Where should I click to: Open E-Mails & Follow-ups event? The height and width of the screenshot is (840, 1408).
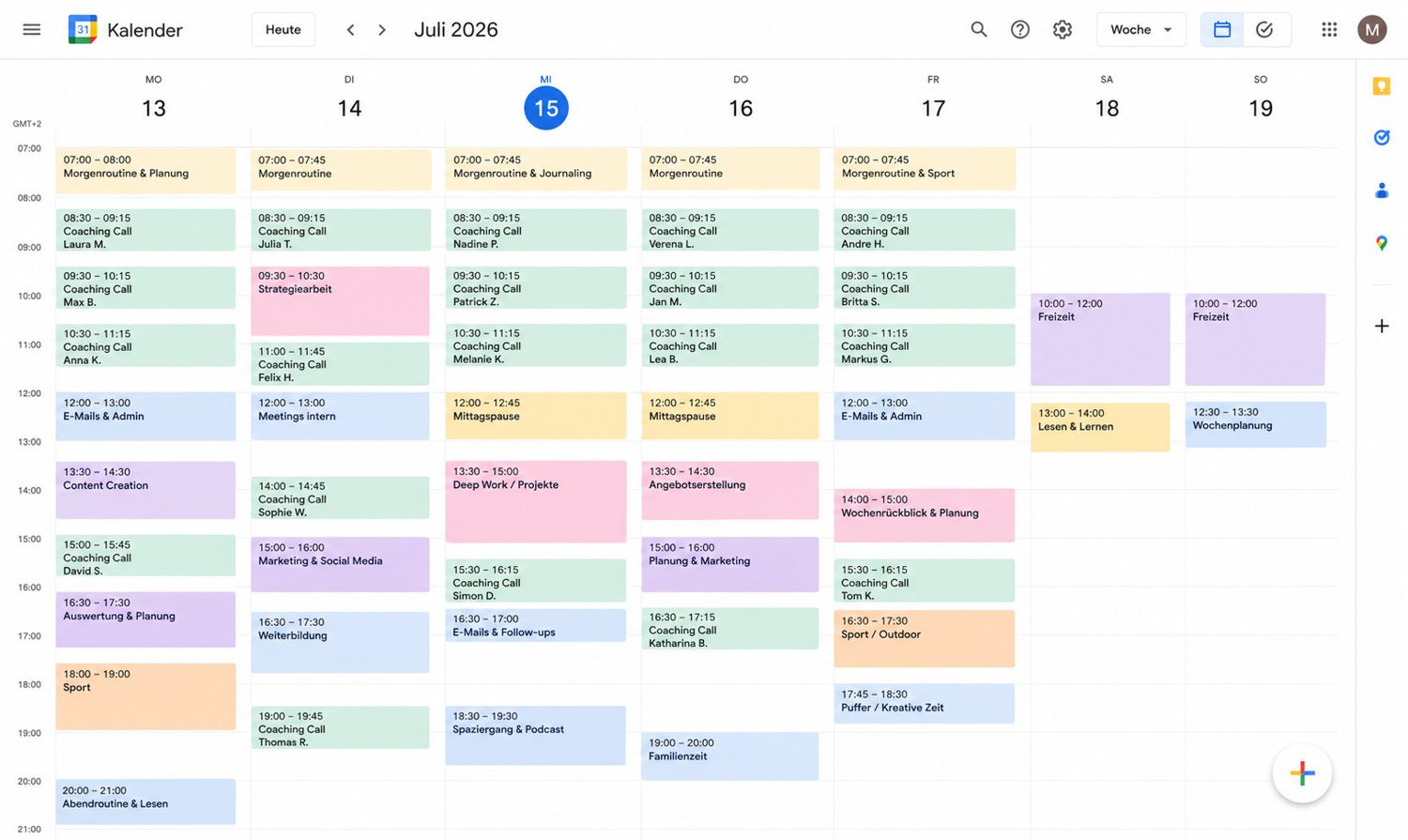[536, 626]
